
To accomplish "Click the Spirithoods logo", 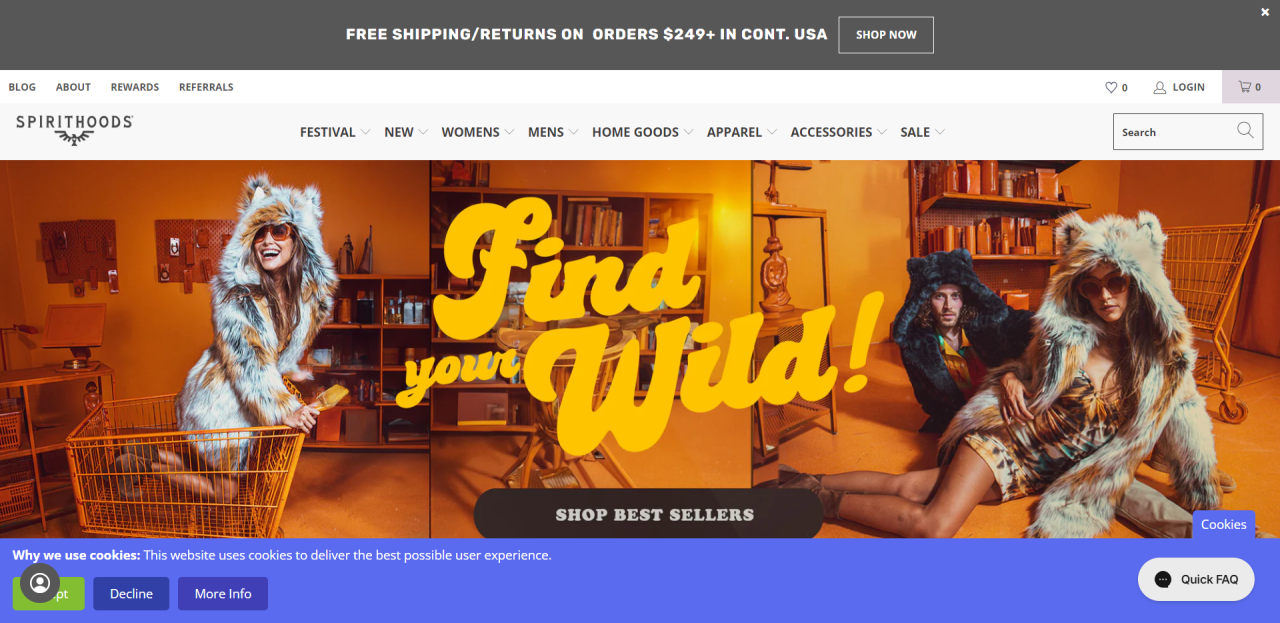I will [74, 129].
